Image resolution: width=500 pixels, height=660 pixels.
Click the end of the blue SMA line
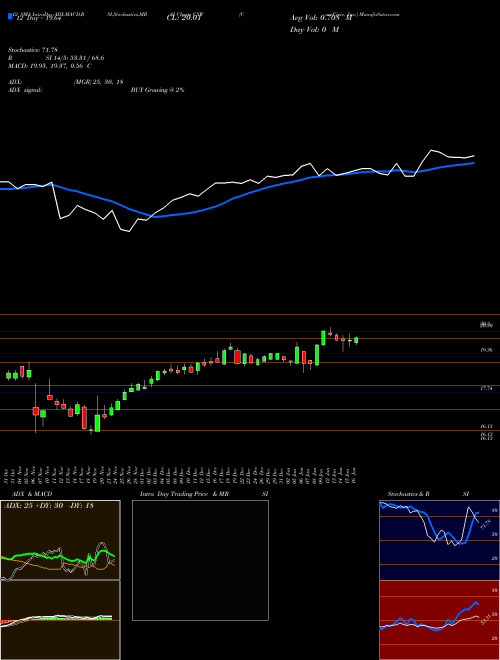coord(473,163)
